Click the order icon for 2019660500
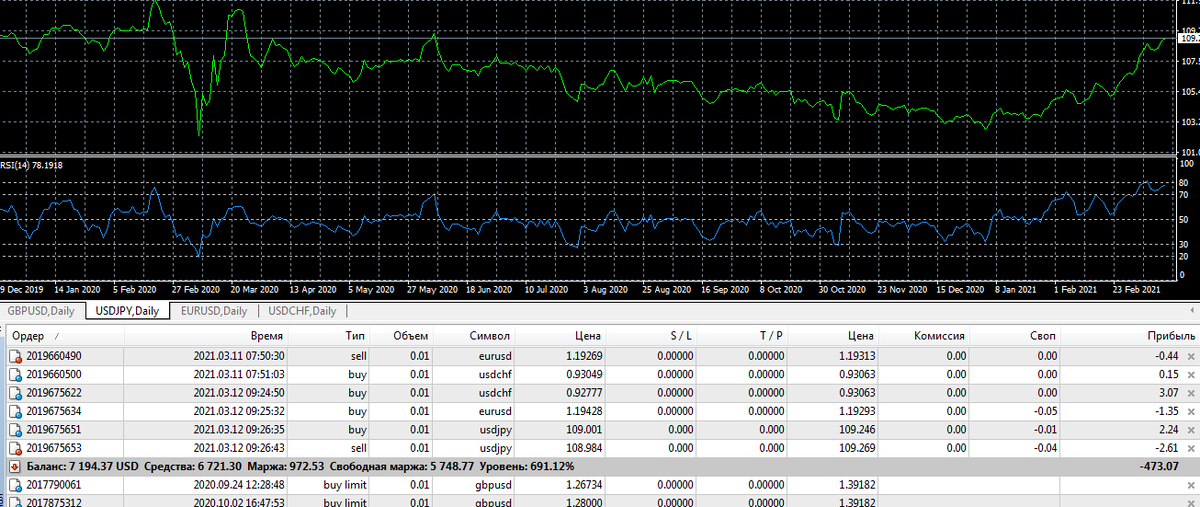This screenshot has width=1200, height=507. (15, 374)
